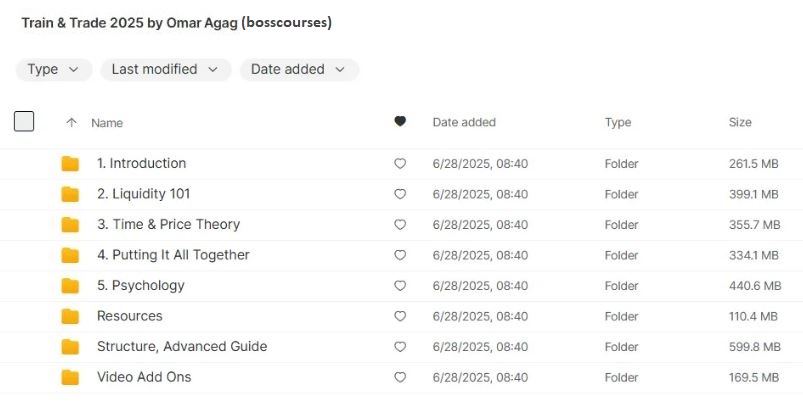Sort by the Size column header
Viewport: 803px width, 403px height.
[740, 122]
